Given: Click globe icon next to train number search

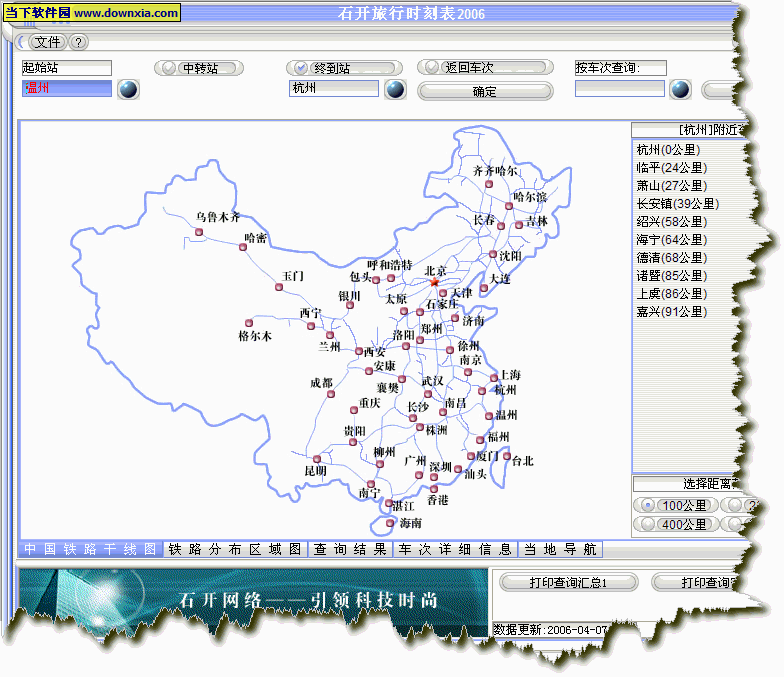Looking at the screenshot, I should coord(680,89).
